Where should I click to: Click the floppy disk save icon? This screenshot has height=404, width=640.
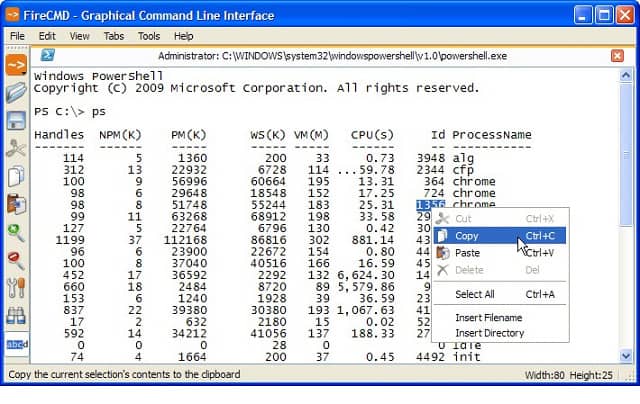click(x=16, y=121)
